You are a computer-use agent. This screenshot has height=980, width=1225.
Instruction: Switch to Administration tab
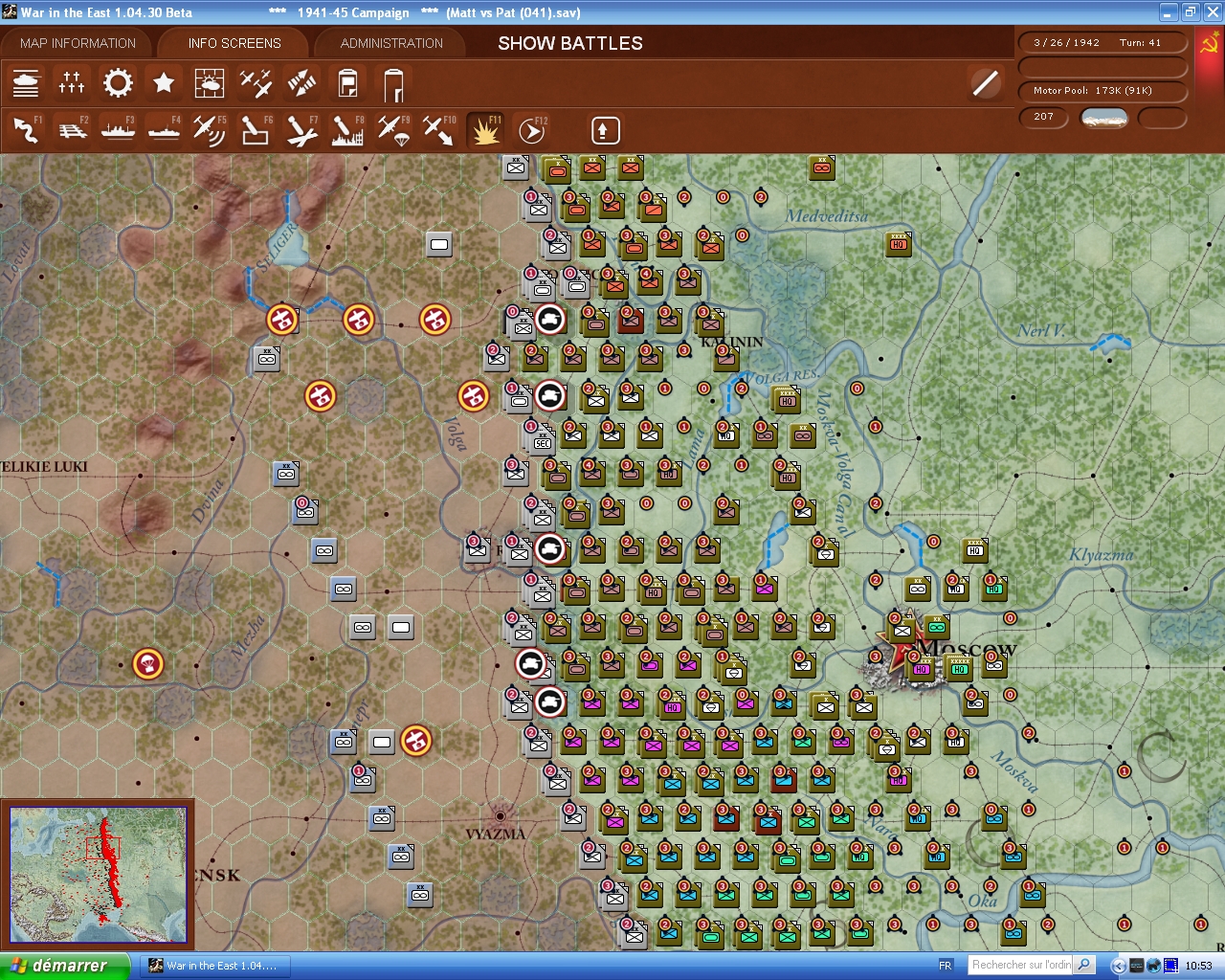tap(391, 43)
